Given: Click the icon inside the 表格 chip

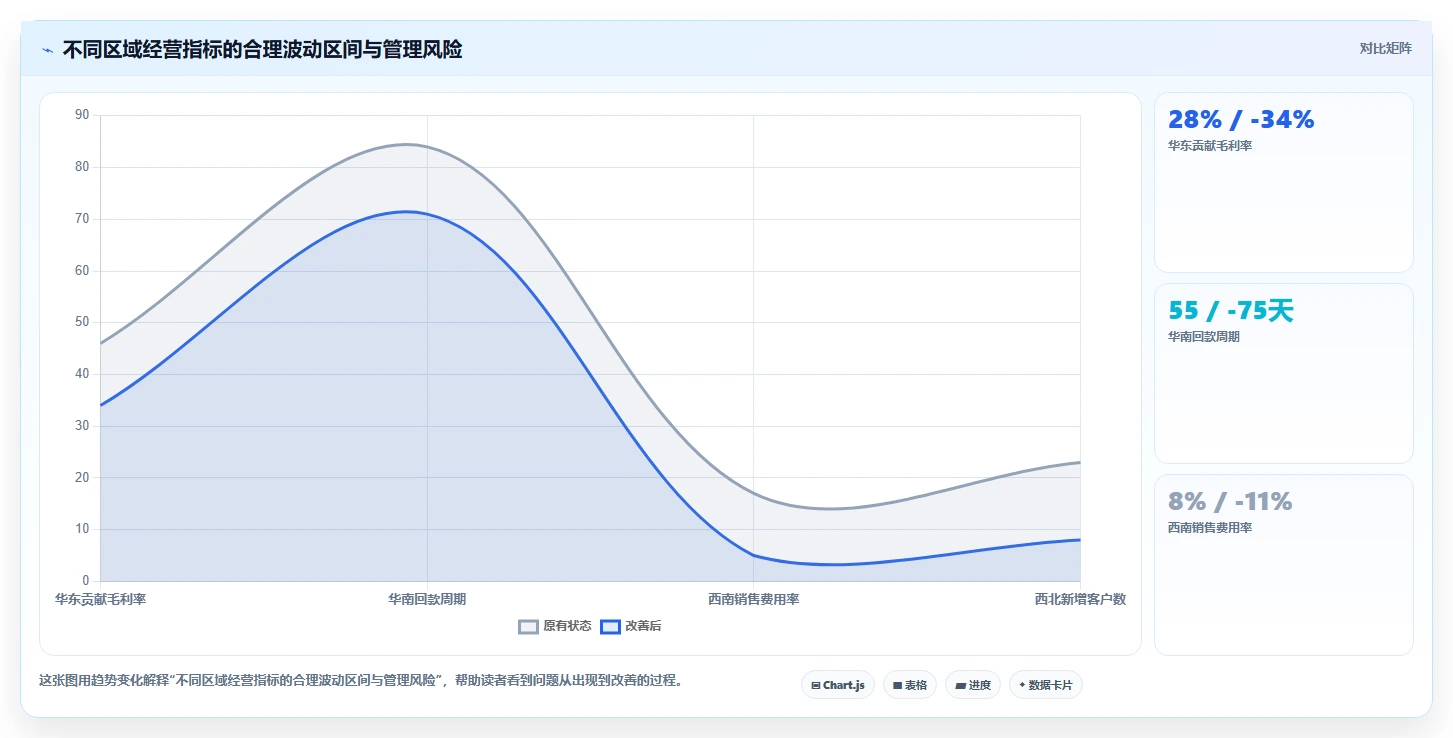Looking at the screenshot, I should click(897, 686).
